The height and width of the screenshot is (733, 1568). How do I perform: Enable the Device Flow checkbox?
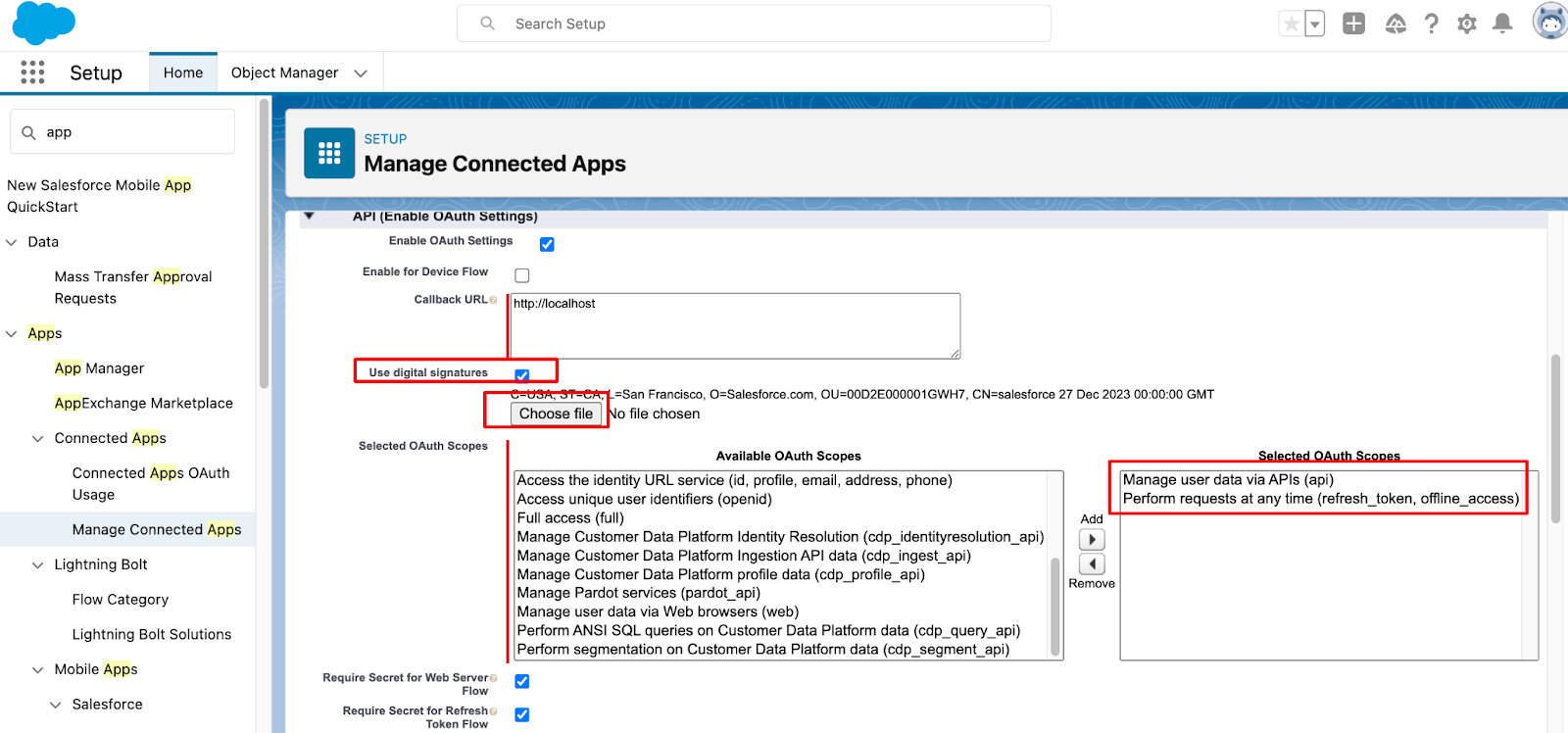tap(522, 275)
